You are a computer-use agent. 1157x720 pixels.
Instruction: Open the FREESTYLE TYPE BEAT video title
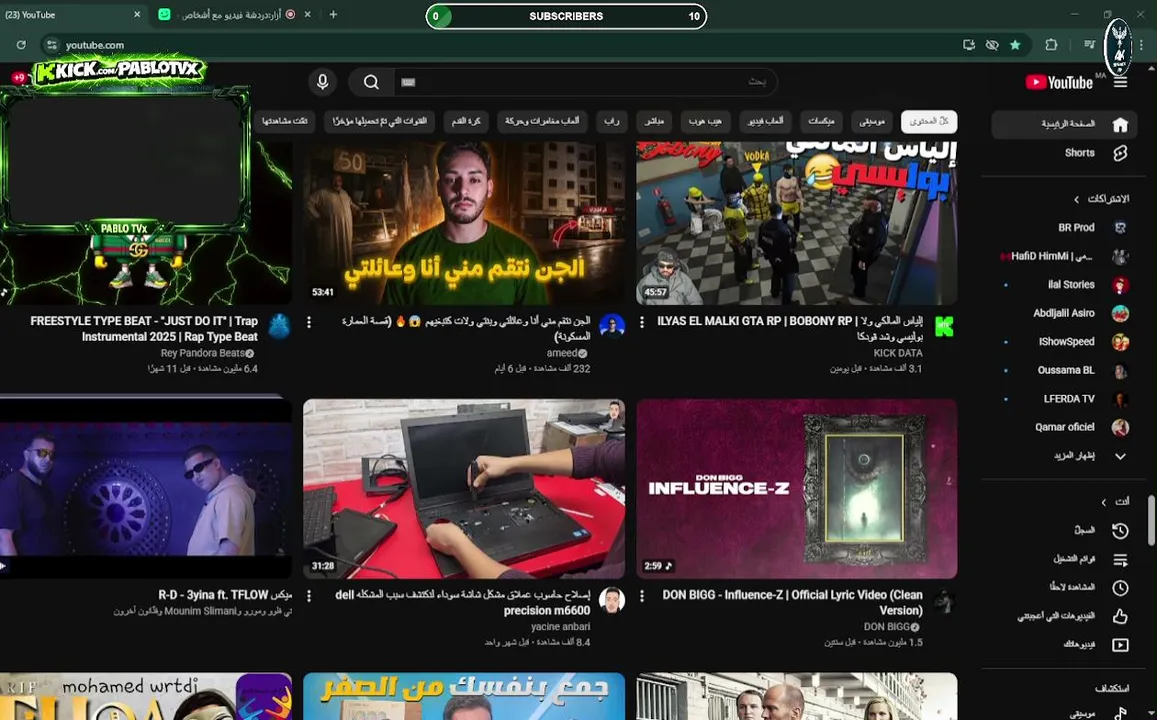click(144, 329)
